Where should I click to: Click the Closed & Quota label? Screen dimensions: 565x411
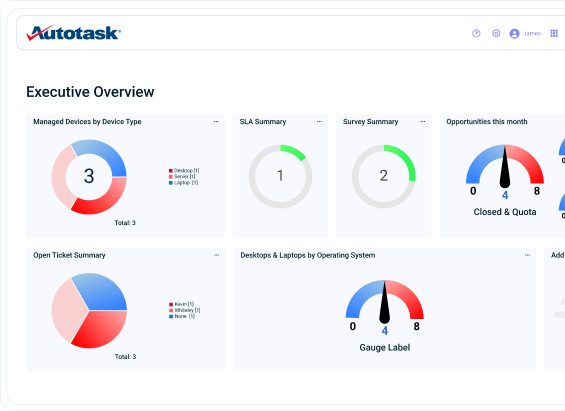point(505,212)
